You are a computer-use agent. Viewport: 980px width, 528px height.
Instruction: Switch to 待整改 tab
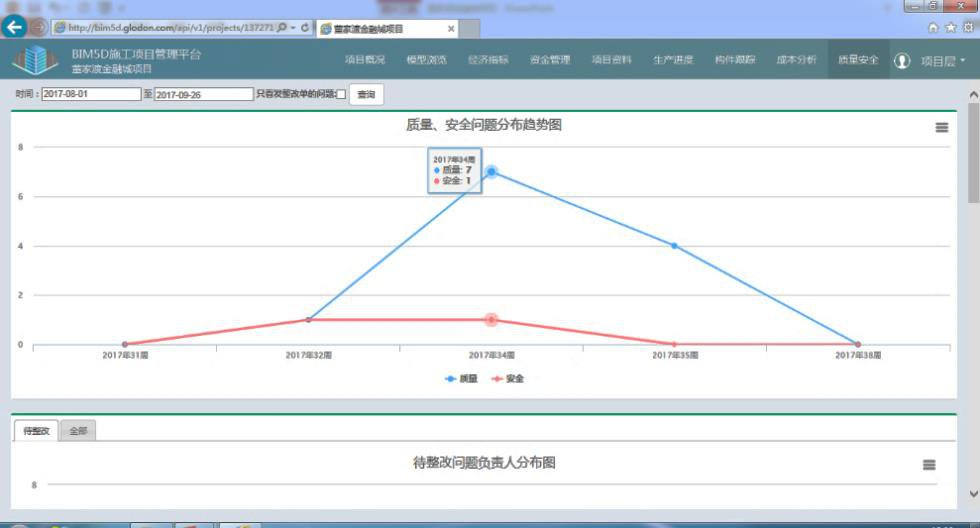[36, 431]
